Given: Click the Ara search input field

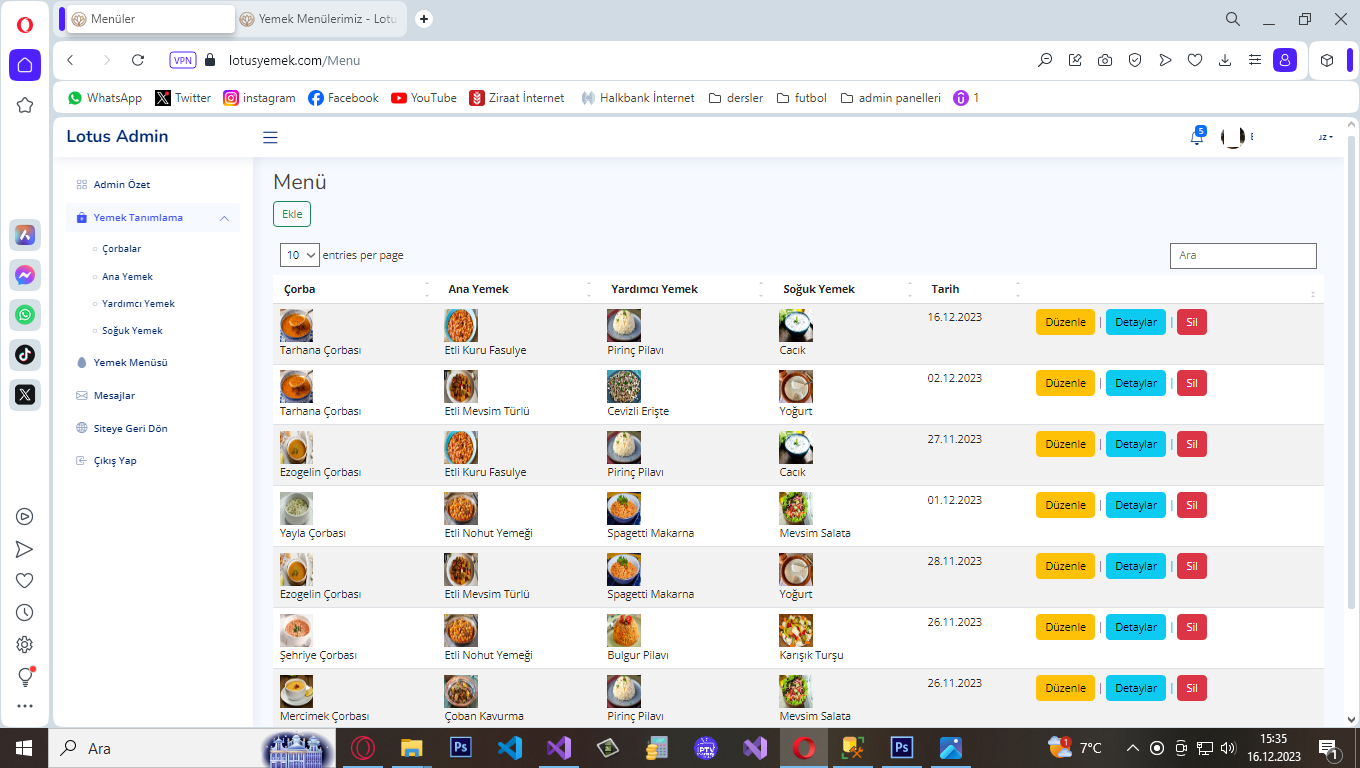Looking at the screenshot, I should point(1243,255).
